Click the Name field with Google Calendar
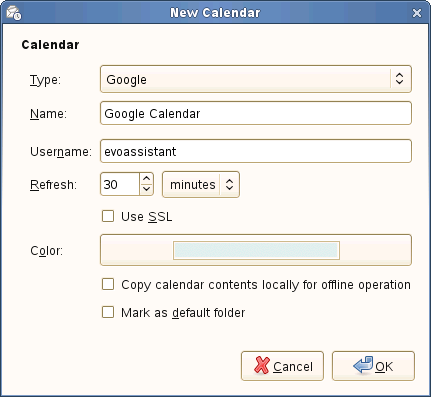431x397 pixels. coord(256,113)
